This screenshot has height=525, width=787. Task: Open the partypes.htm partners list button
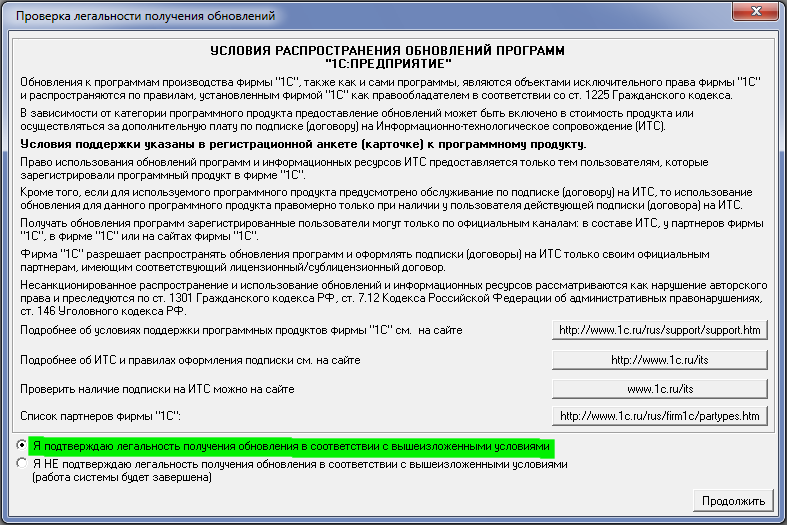(660, 416)
